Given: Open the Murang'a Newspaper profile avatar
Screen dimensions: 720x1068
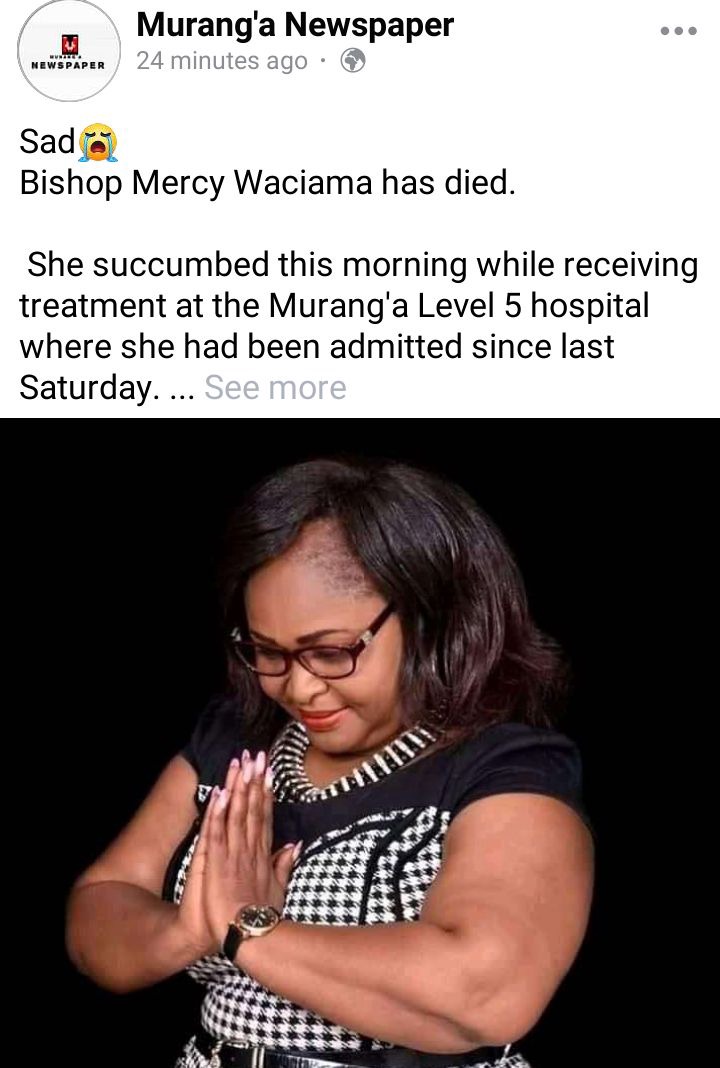Looking at the screenshot, I should point(69,50).
